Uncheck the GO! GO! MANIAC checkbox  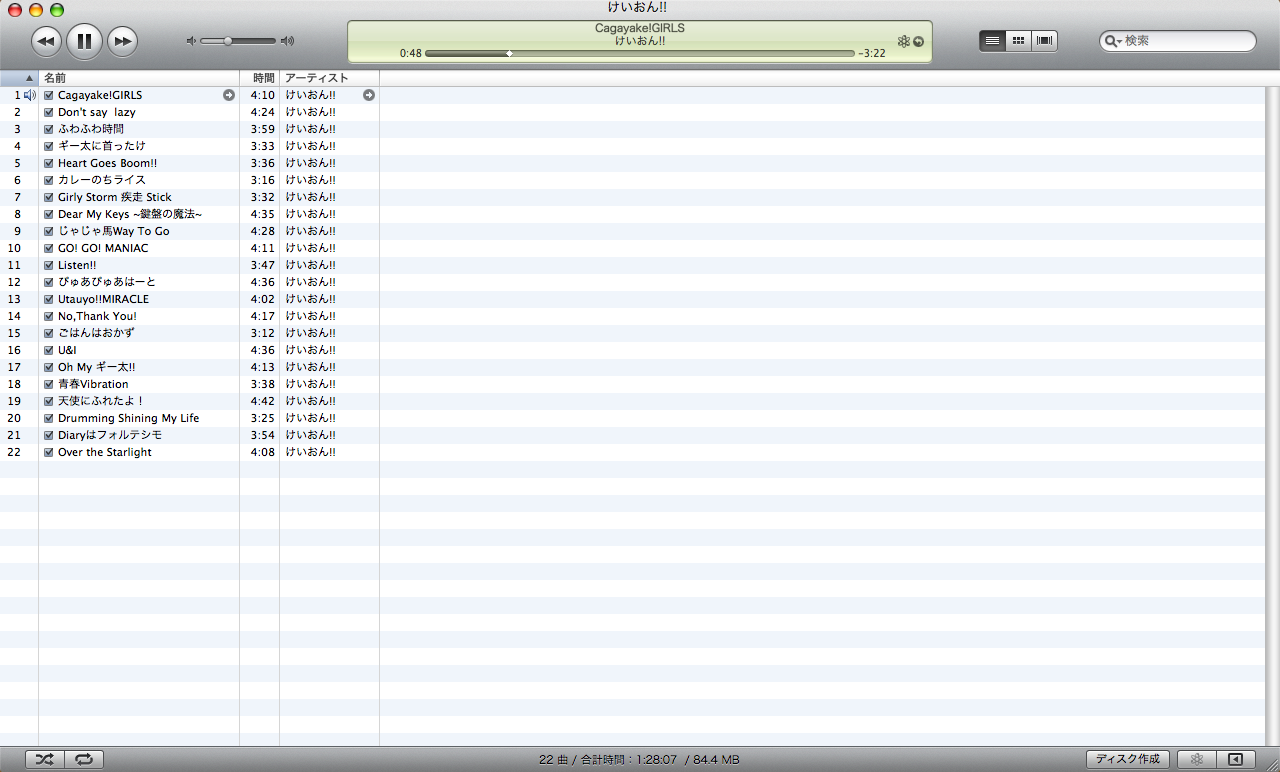click(x=49, y=248)
